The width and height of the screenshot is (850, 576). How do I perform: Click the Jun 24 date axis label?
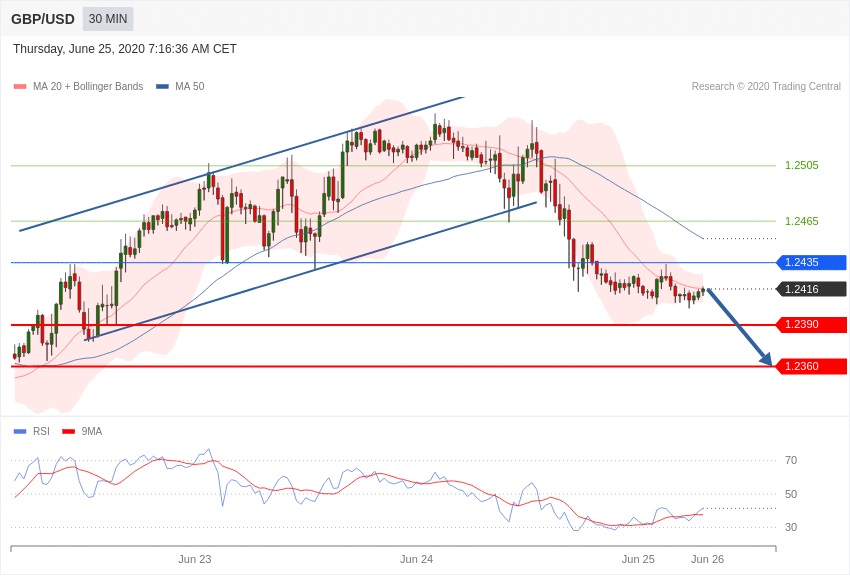(x=416, y=559)
